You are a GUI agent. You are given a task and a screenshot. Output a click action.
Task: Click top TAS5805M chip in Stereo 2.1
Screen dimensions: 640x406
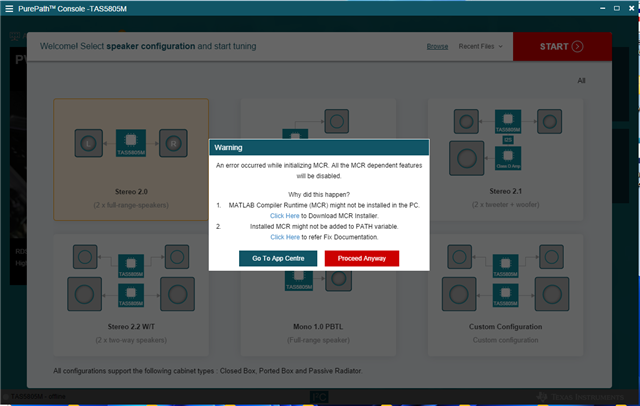[x=508, y=122]
